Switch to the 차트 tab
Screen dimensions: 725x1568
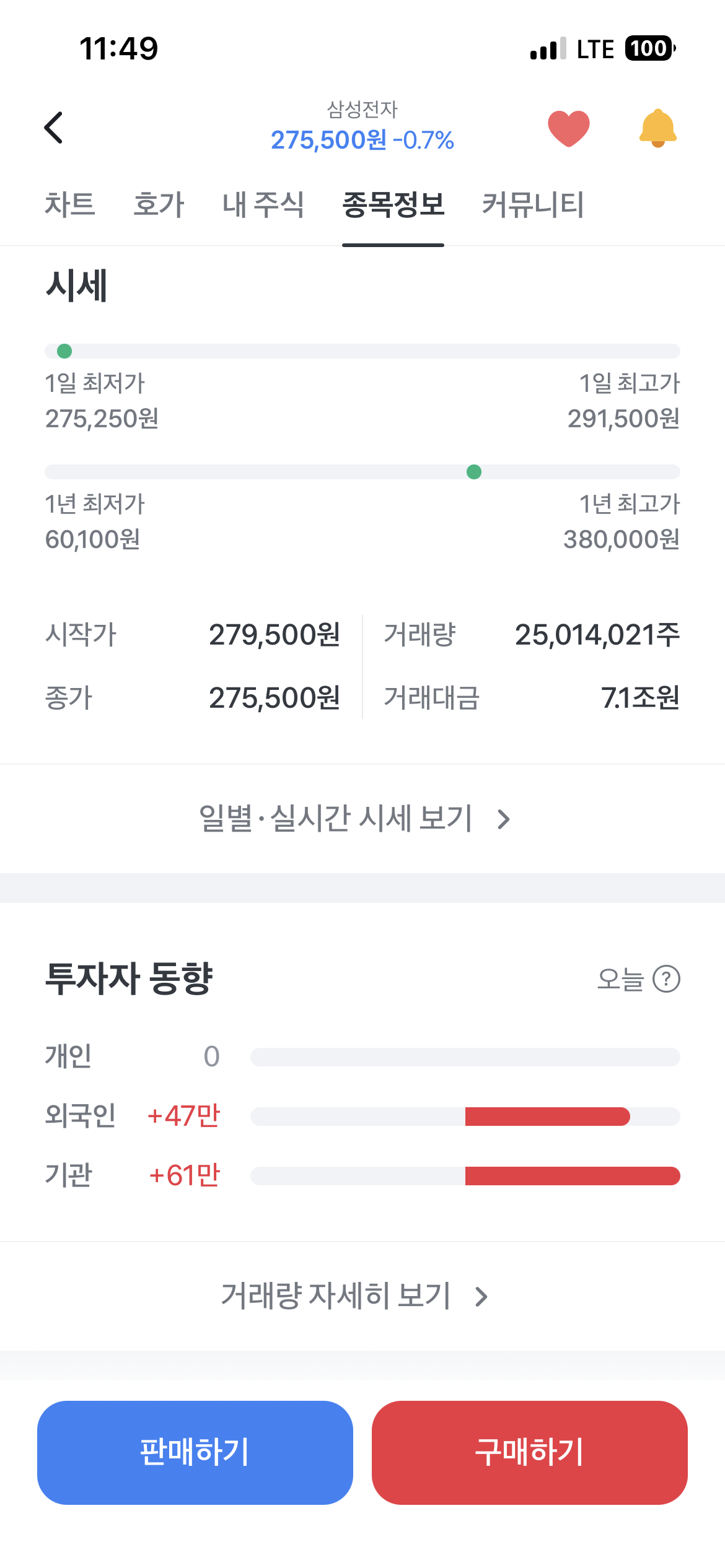click(70, 204)
